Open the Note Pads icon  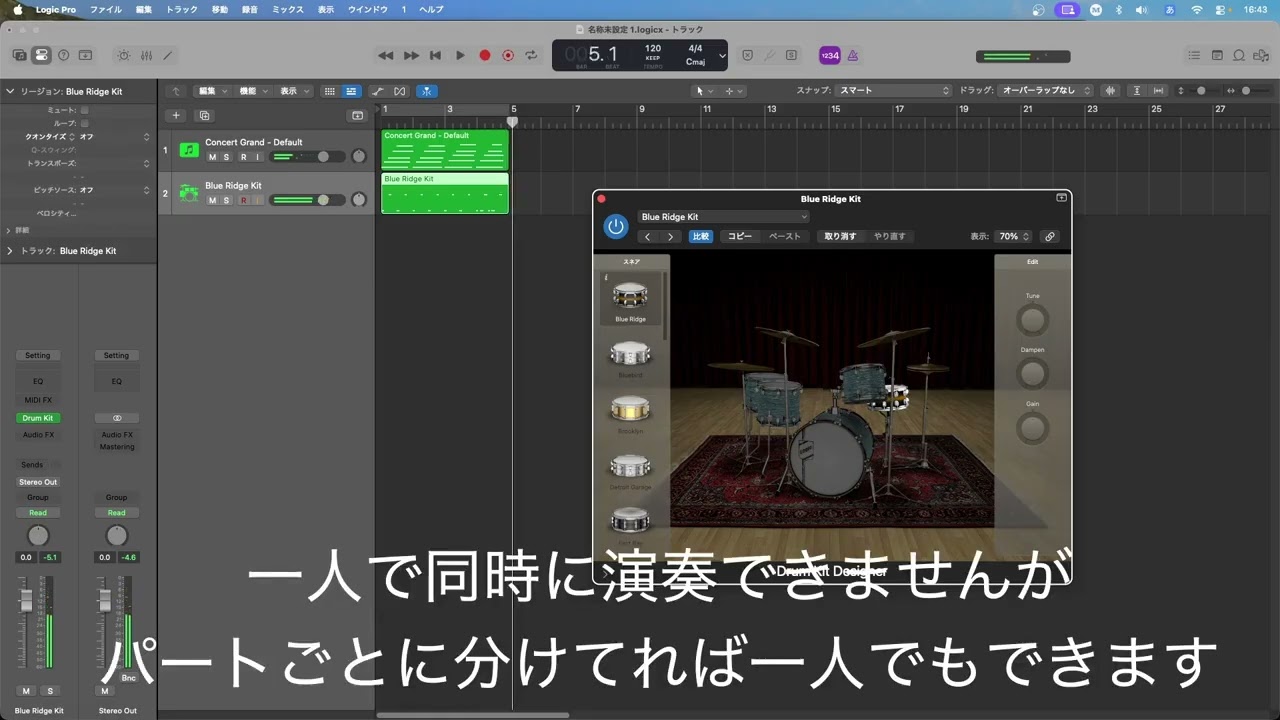point(1217,56)
